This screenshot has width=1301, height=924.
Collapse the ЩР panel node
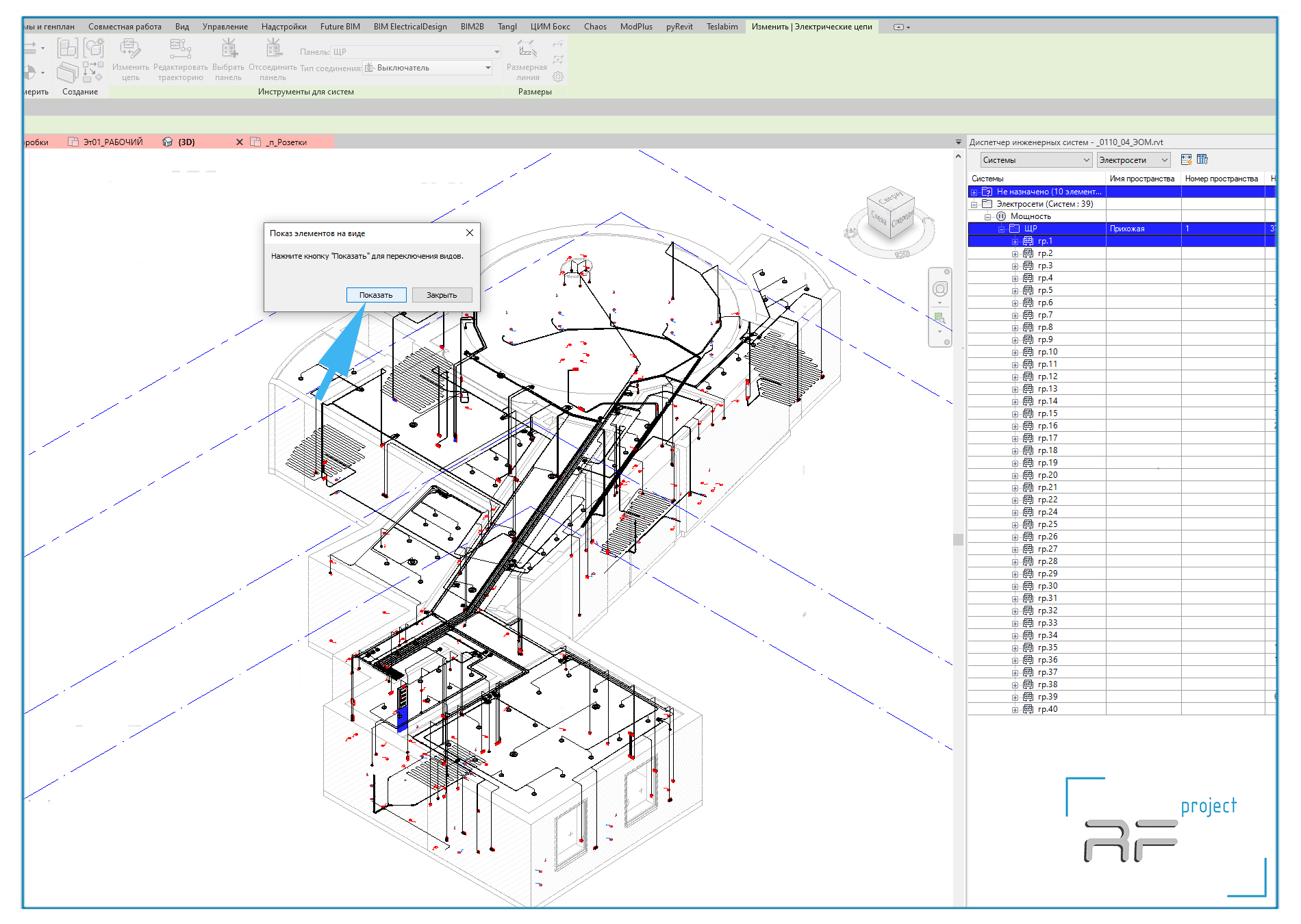(x=1002, y=229)
